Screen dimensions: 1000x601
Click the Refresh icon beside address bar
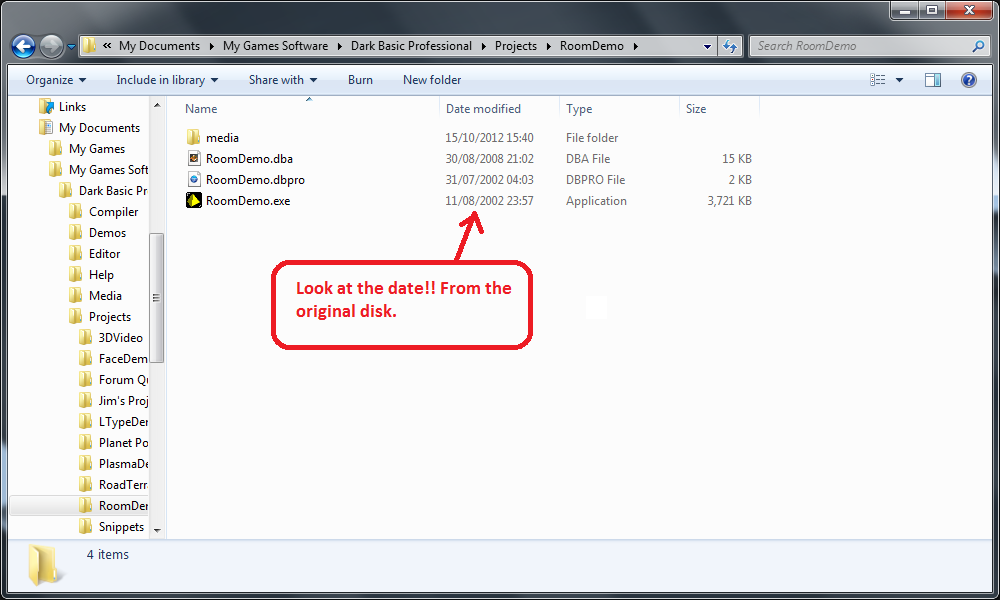point(730,46)
